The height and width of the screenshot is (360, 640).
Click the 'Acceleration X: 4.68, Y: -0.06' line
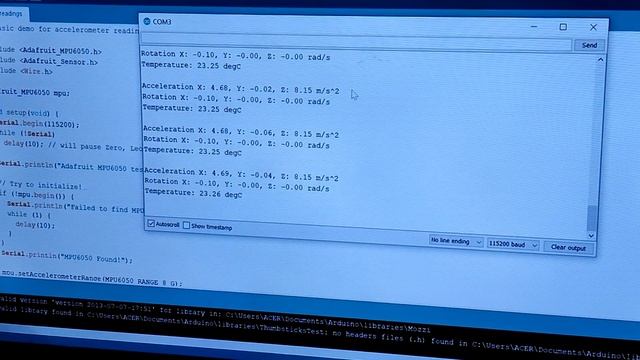click(x=241, y=131)
